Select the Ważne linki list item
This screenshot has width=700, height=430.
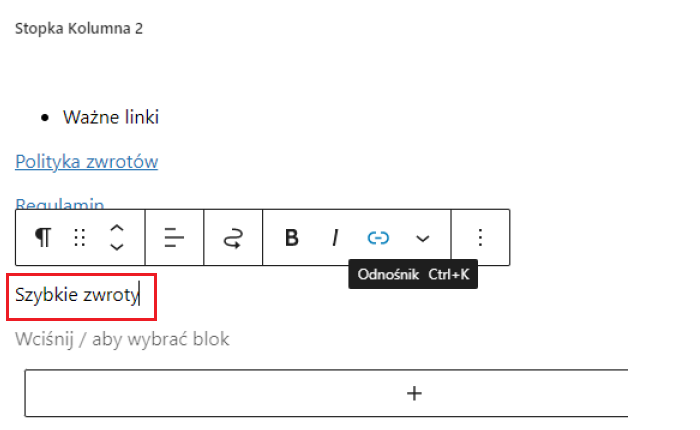[111, 117]
